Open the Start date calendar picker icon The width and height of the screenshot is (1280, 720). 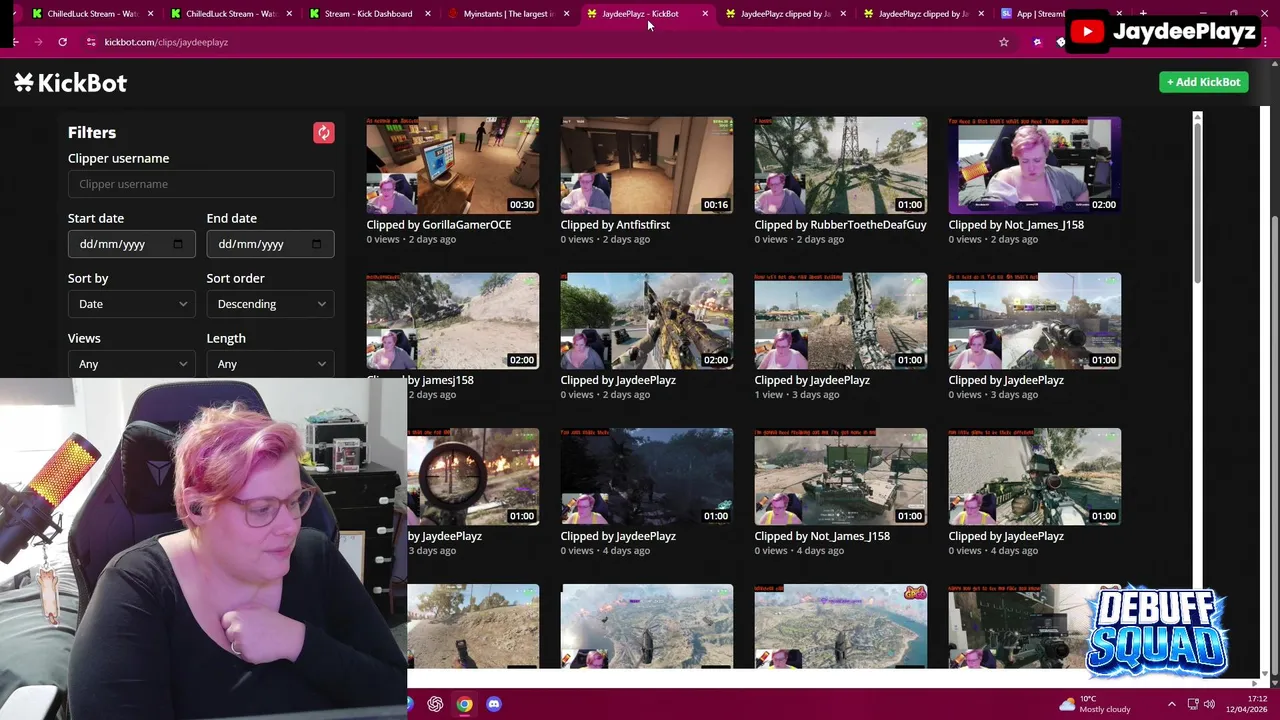pyautogui.click(x=178, y=244)
